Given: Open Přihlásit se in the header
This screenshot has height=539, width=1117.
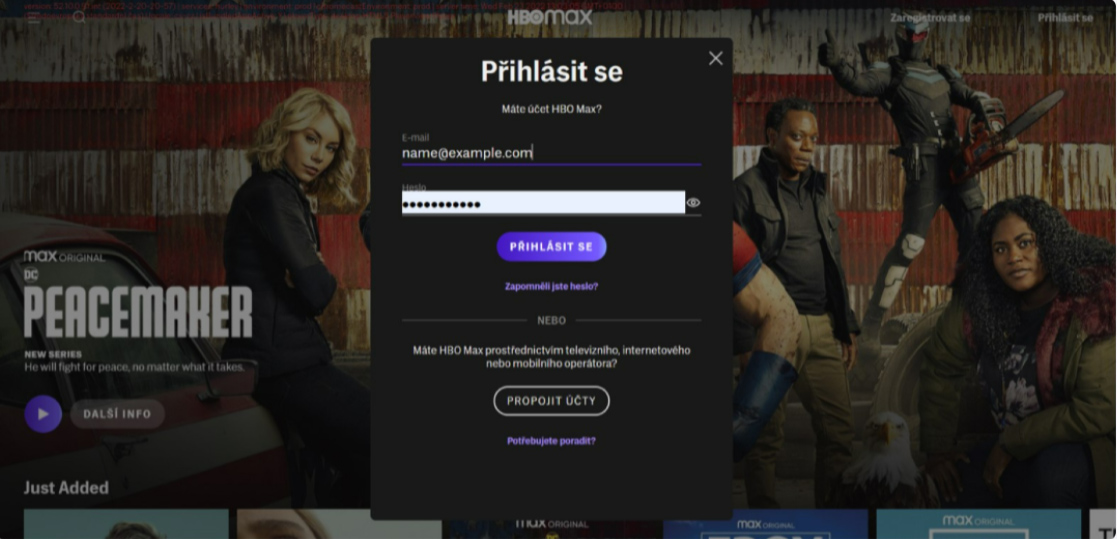Looking at the screenshot, I should point(1065,18).
